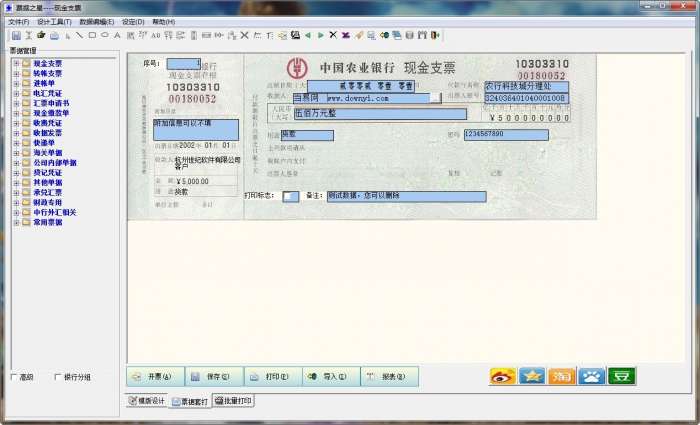
Task: Select the ellipse drawing tool
Action: (x=104, y=35)
